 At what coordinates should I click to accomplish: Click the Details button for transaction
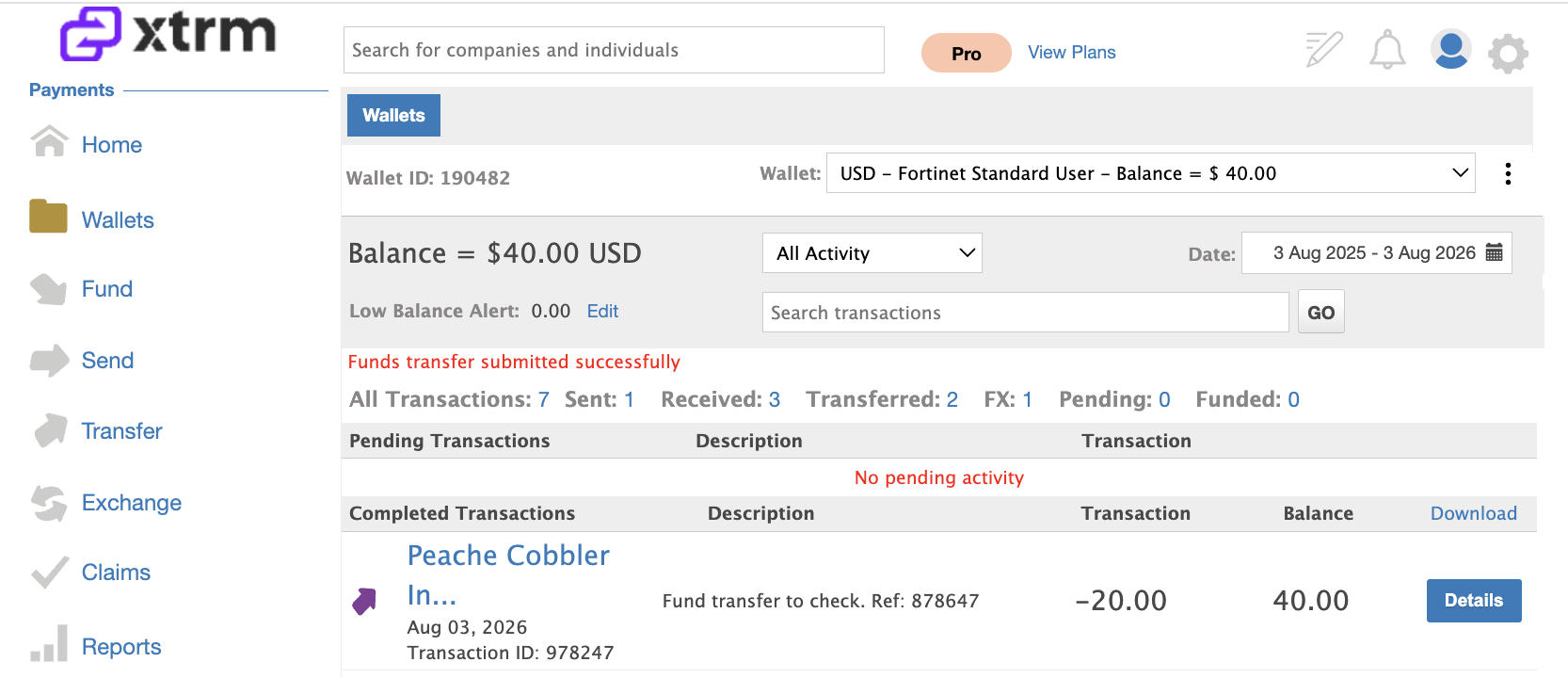1474,601
